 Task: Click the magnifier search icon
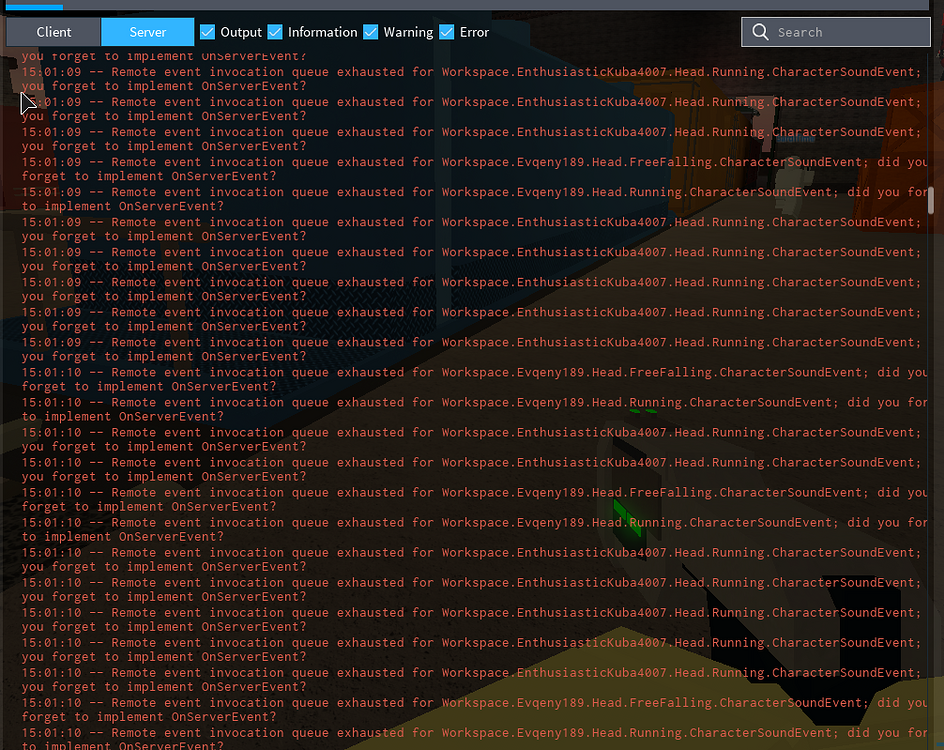[x=760, y=32]
